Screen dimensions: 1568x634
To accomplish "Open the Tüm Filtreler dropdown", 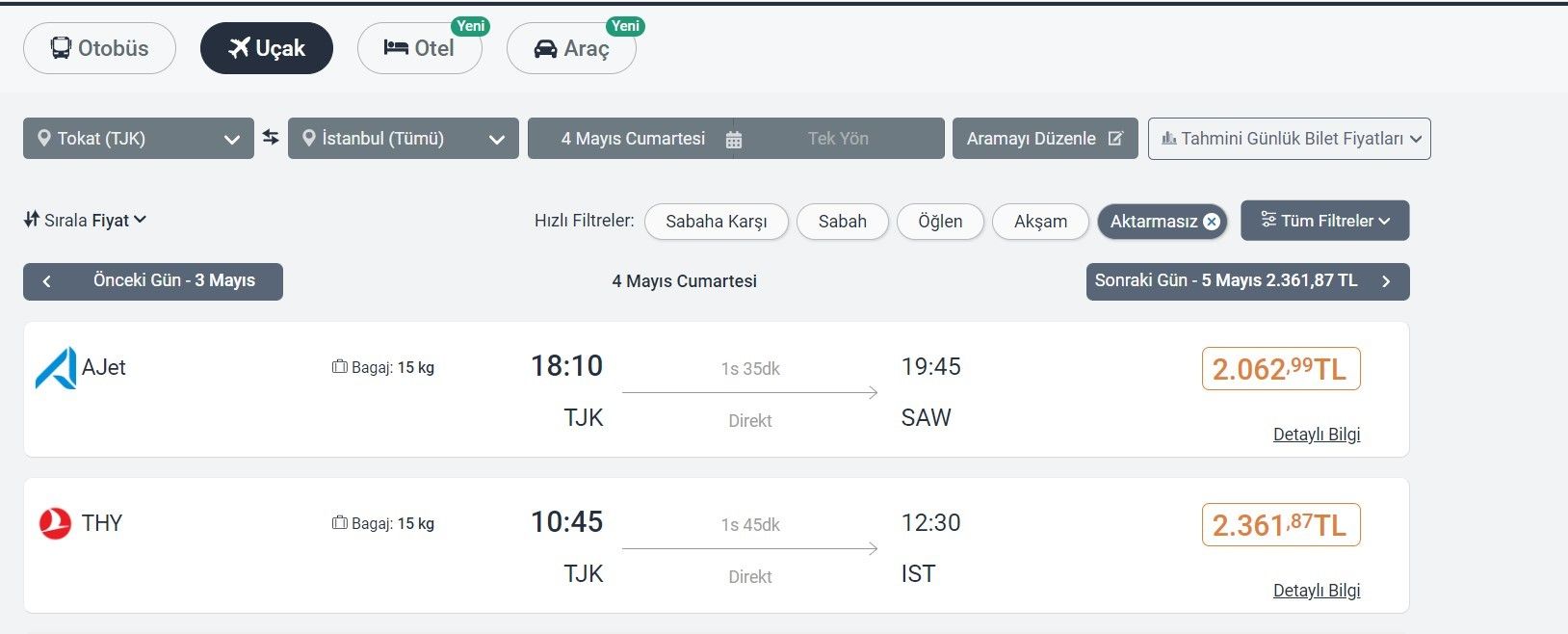I will [x=1325, y=221].
